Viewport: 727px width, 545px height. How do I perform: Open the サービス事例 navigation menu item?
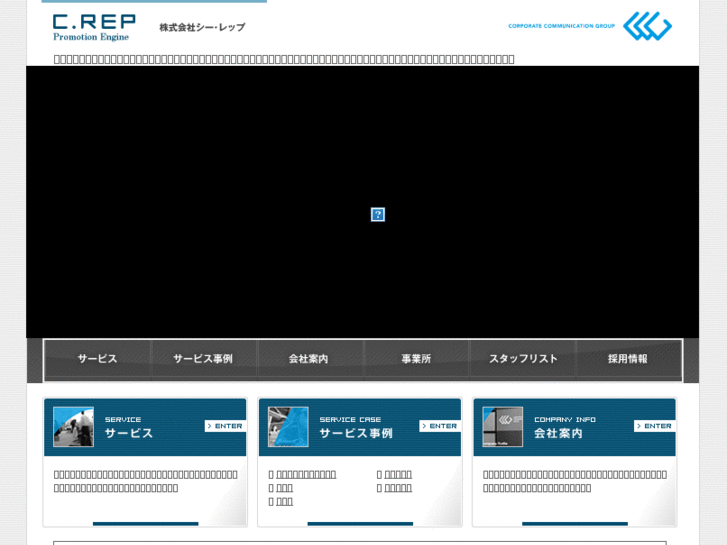click(x=203, y=359)
